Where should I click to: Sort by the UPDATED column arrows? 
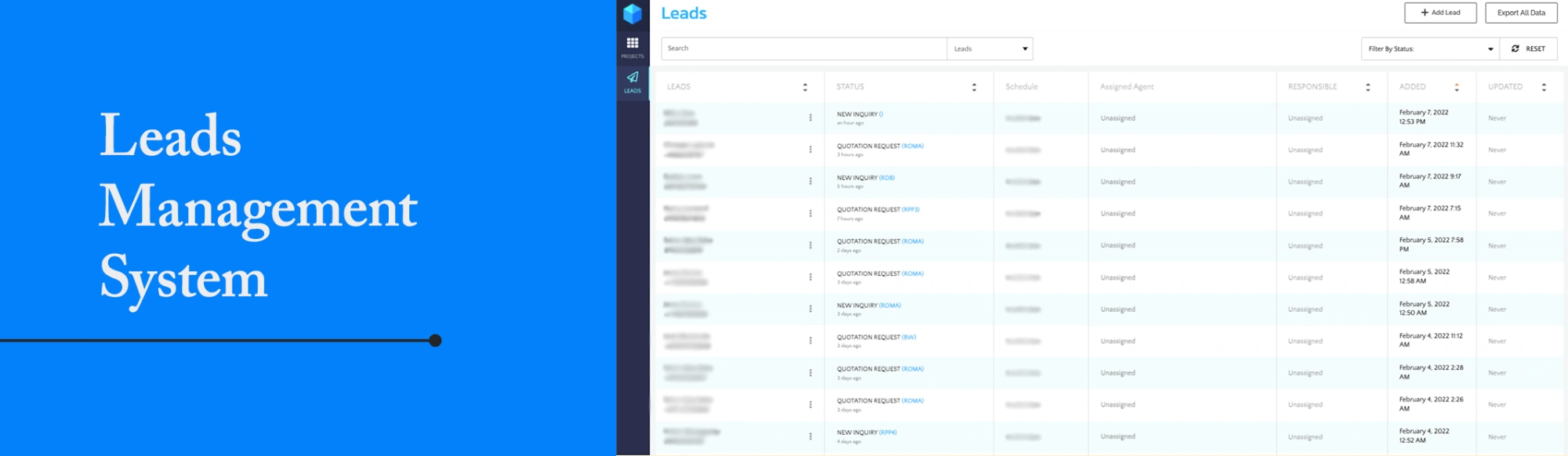coord(1544,87)
